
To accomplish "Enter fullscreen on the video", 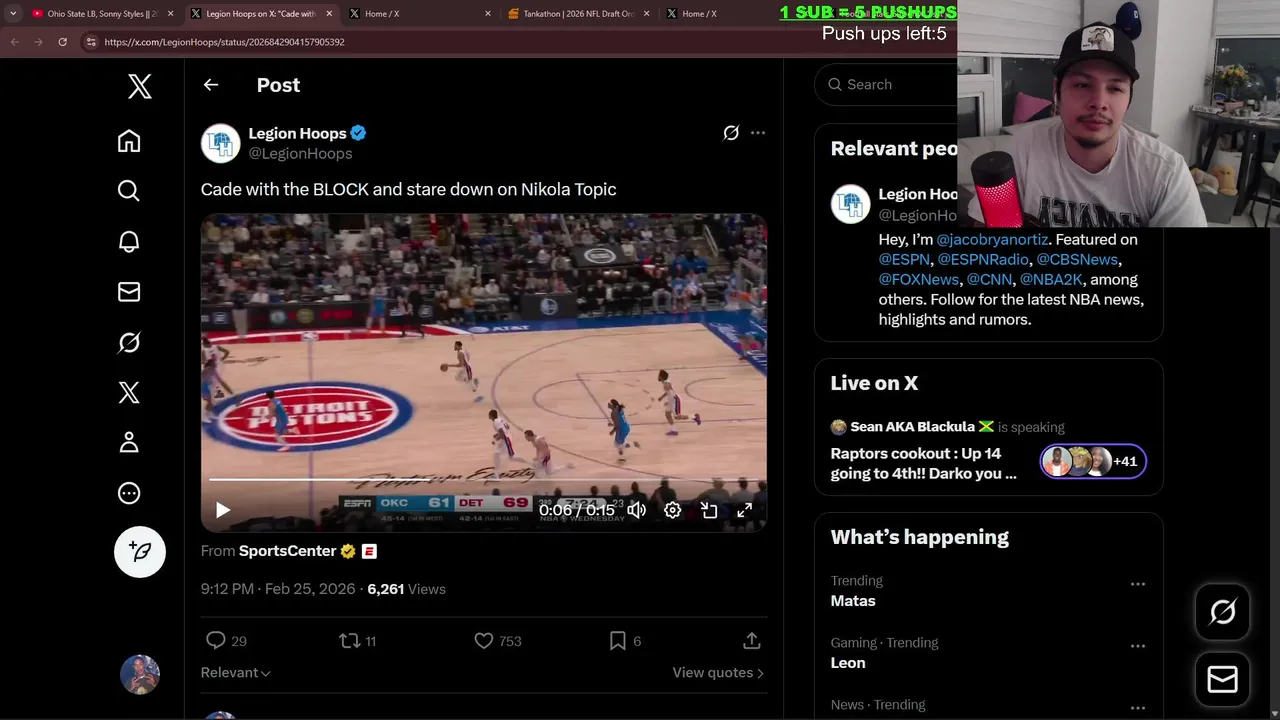I will (745, 510).
